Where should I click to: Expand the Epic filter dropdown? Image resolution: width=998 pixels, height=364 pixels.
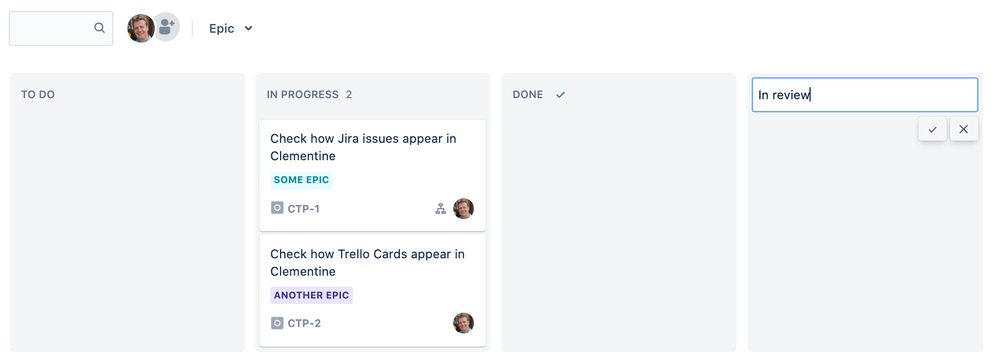click(231, 28)
